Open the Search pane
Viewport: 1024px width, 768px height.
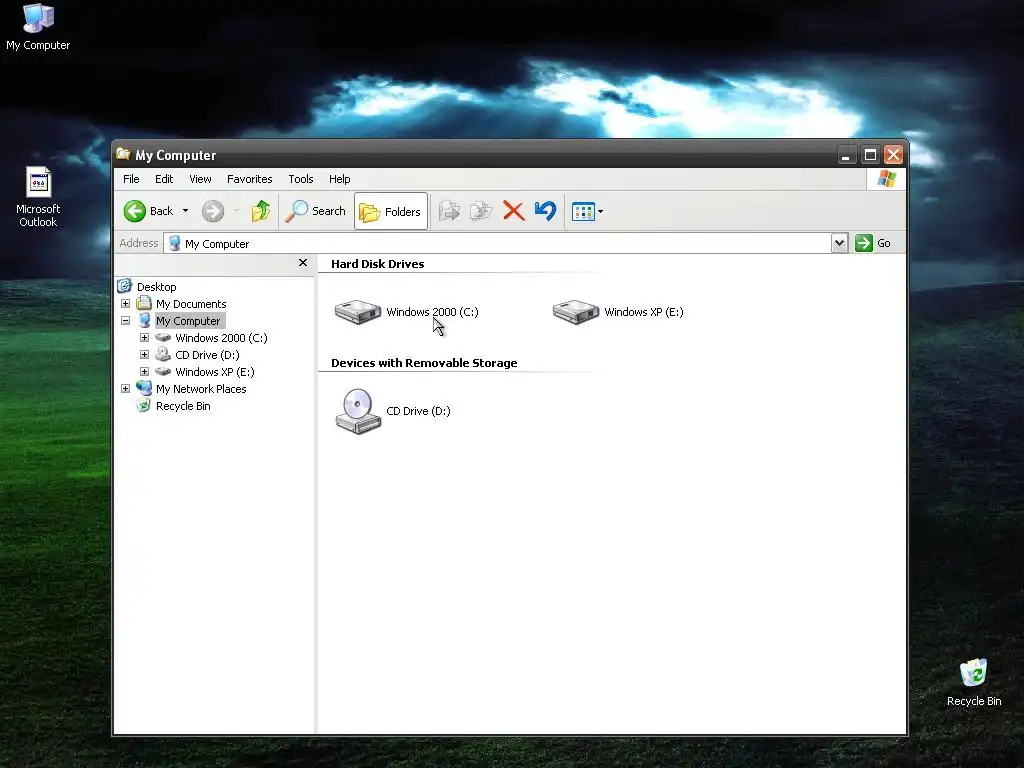(x=315, y=211)
